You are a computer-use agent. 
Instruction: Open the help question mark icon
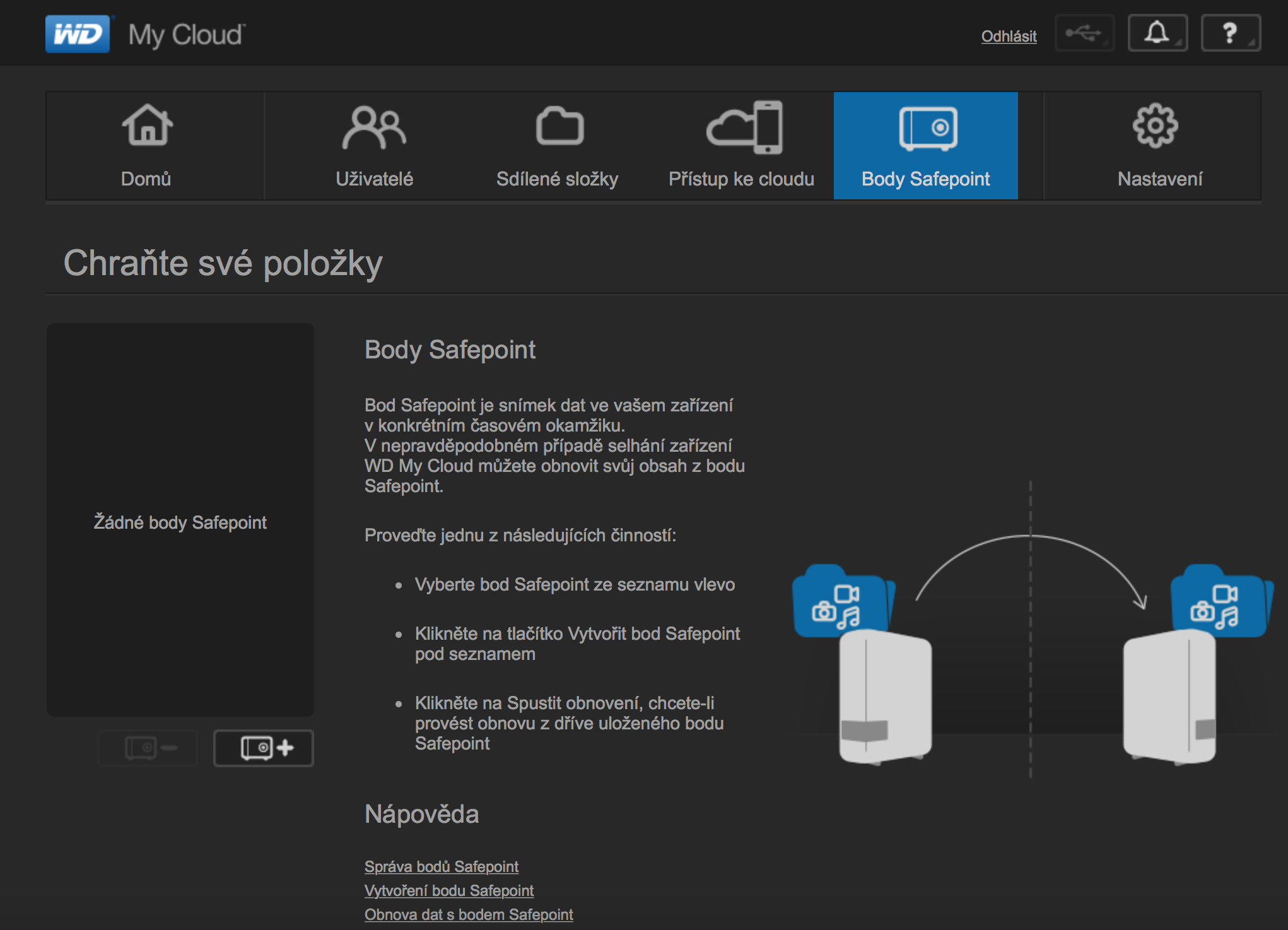[1230, 33]
